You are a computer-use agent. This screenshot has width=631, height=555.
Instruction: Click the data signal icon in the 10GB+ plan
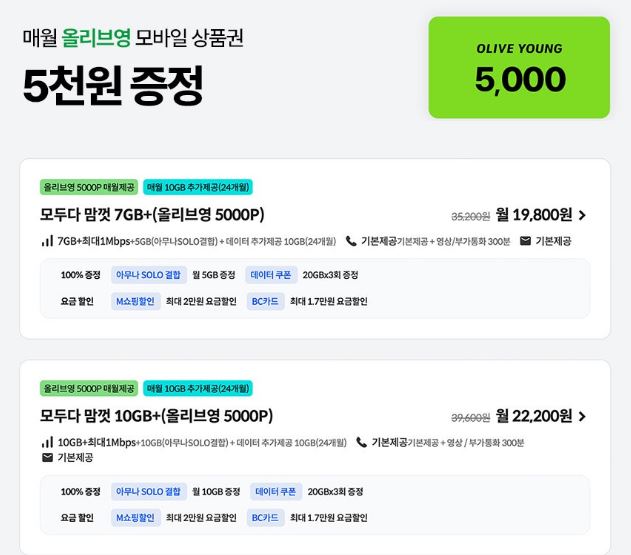(47, 442)
